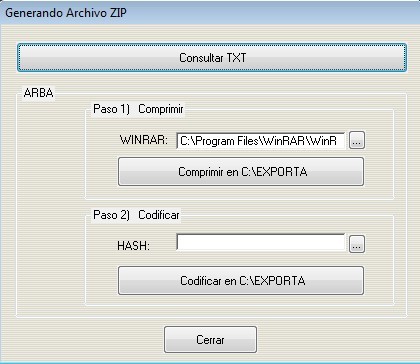420x364 pixels.
Task: Click the Generando Archivo ZIP title bar
Action: point(210,13)
